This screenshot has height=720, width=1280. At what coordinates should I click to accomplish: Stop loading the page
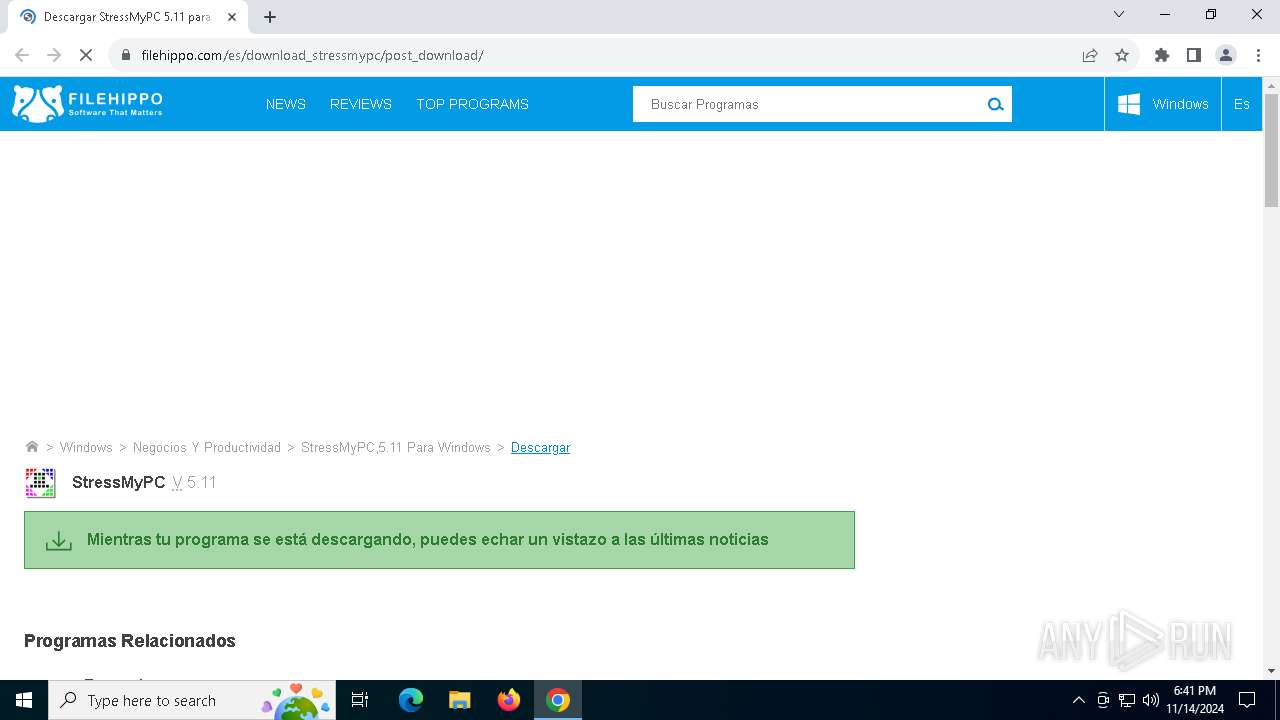(86, 55)
